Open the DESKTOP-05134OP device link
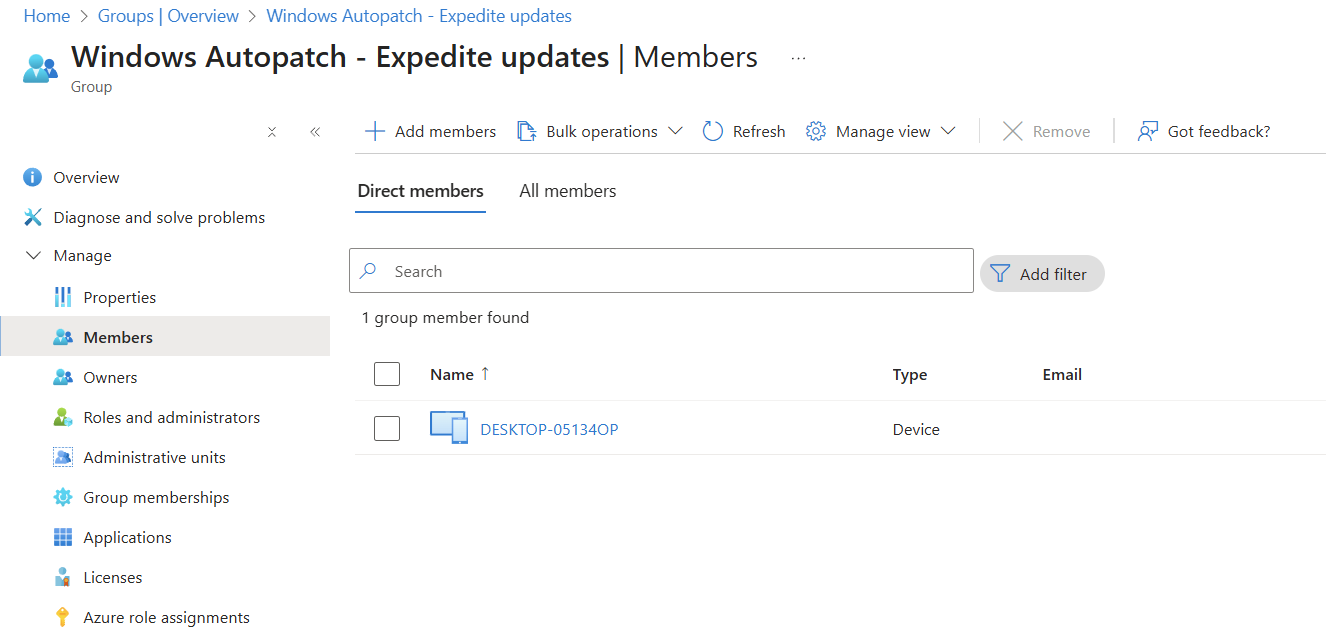Screen dimensions: 1326x631 (x=549, y=429)
